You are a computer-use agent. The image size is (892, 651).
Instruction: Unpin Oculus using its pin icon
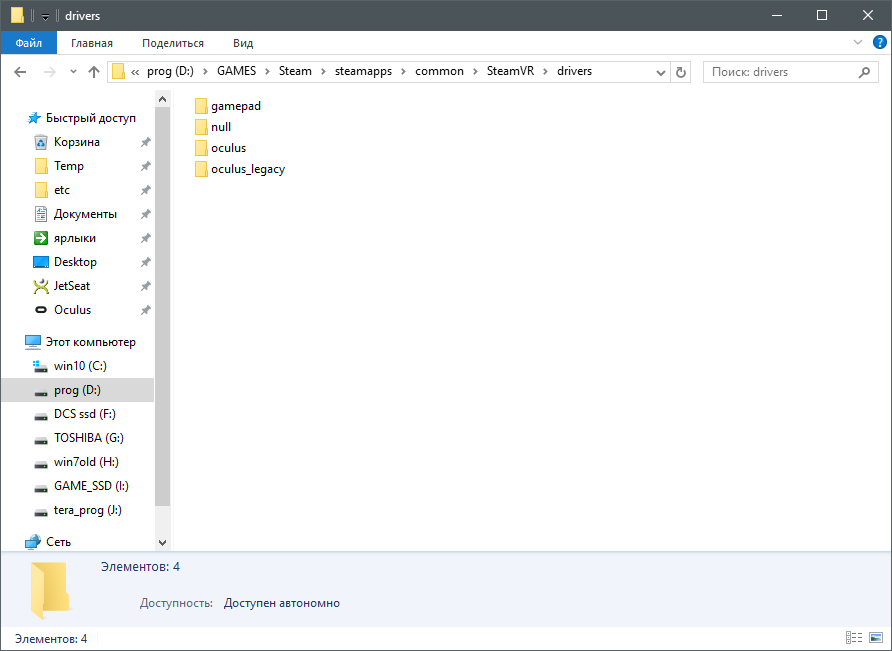146,310
